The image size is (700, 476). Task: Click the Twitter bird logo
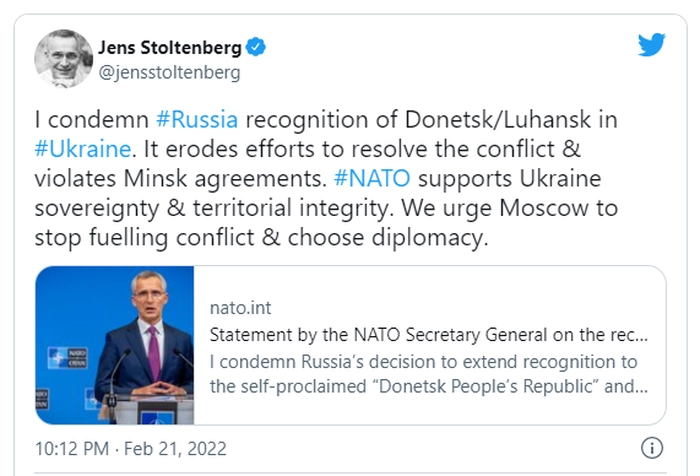click(651, 44)
